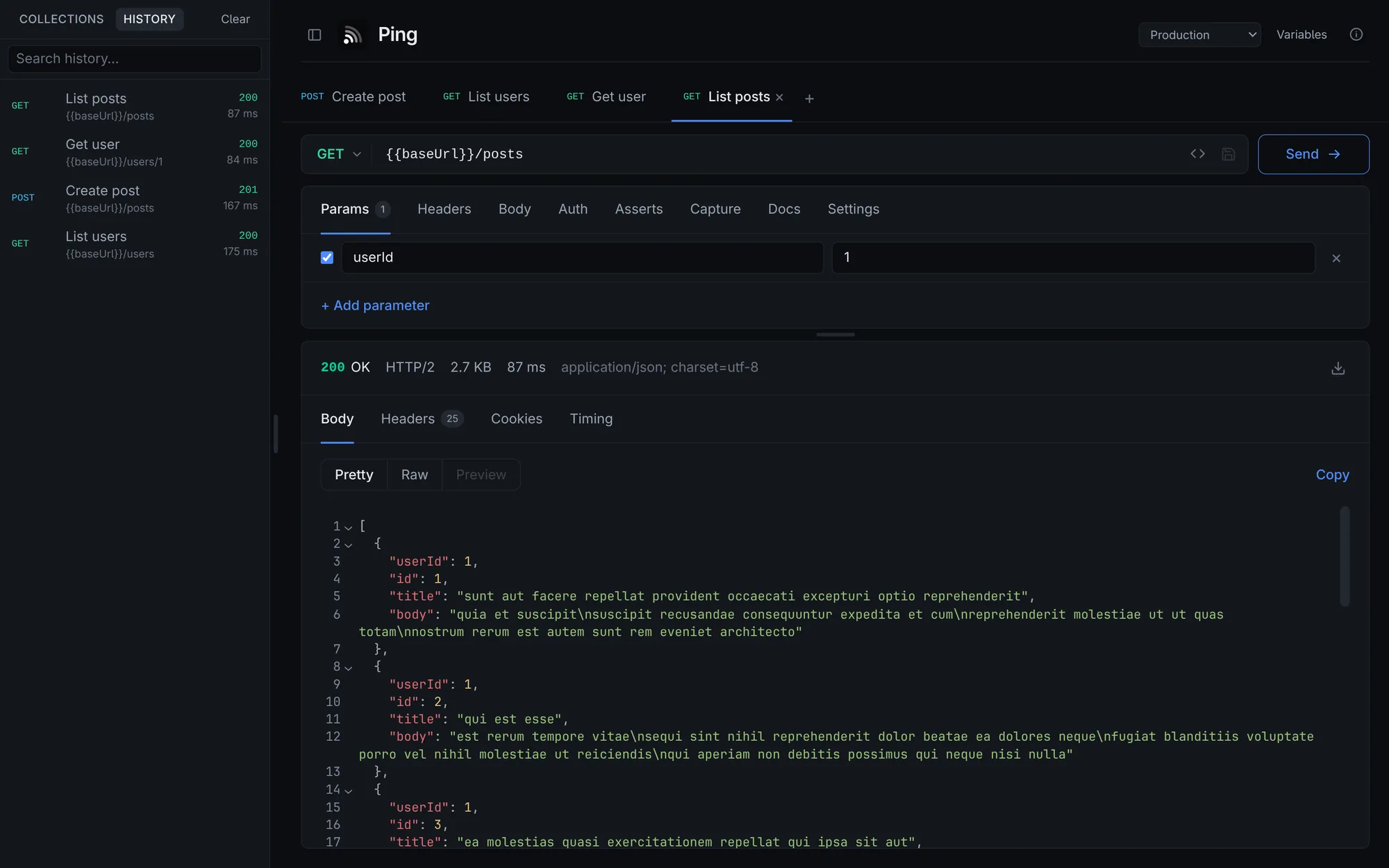Open Get user history entry
The image size is (1389, 868).
click(x=135, y=152)
